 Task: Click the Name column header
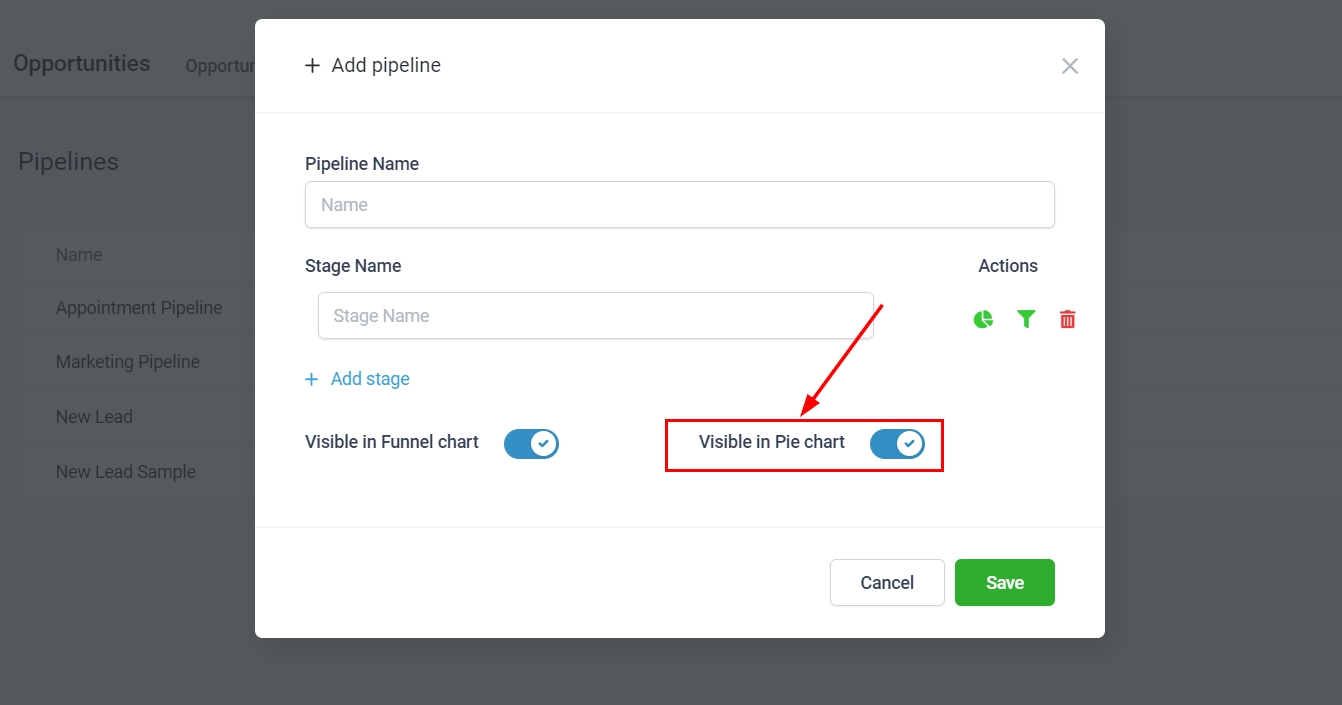[79, 255]
